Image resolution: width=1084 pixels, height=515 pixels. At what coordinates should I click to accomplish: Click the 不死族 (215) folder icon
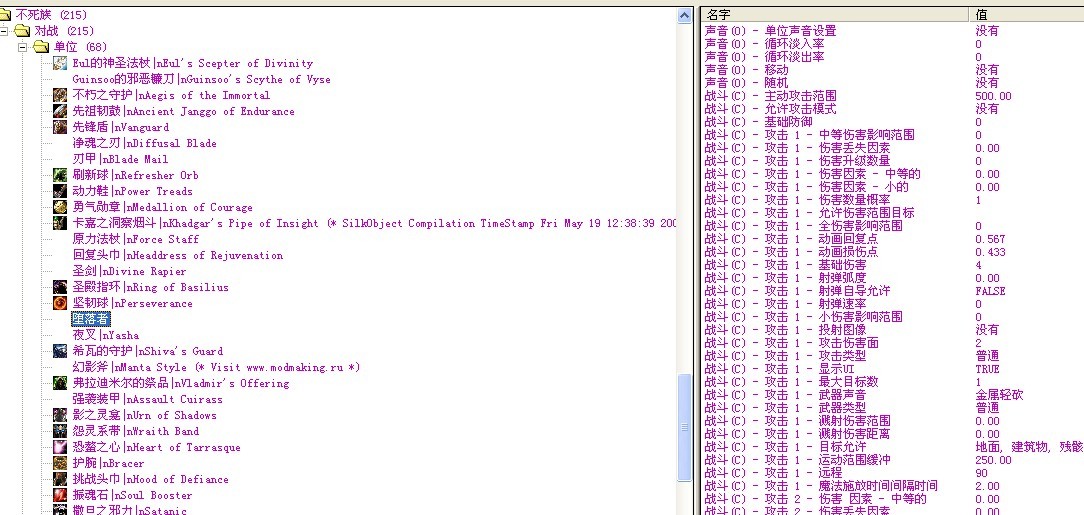pyautogui.click(x=5, y=15)
